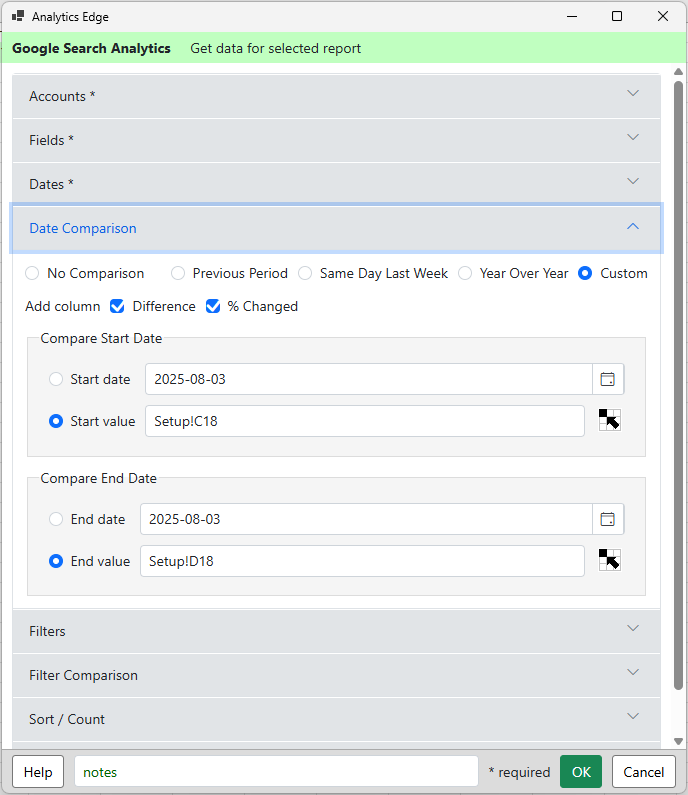The image size is (688, 795).
Task: Select No Comparison option
Action: [x=32, y=273]
